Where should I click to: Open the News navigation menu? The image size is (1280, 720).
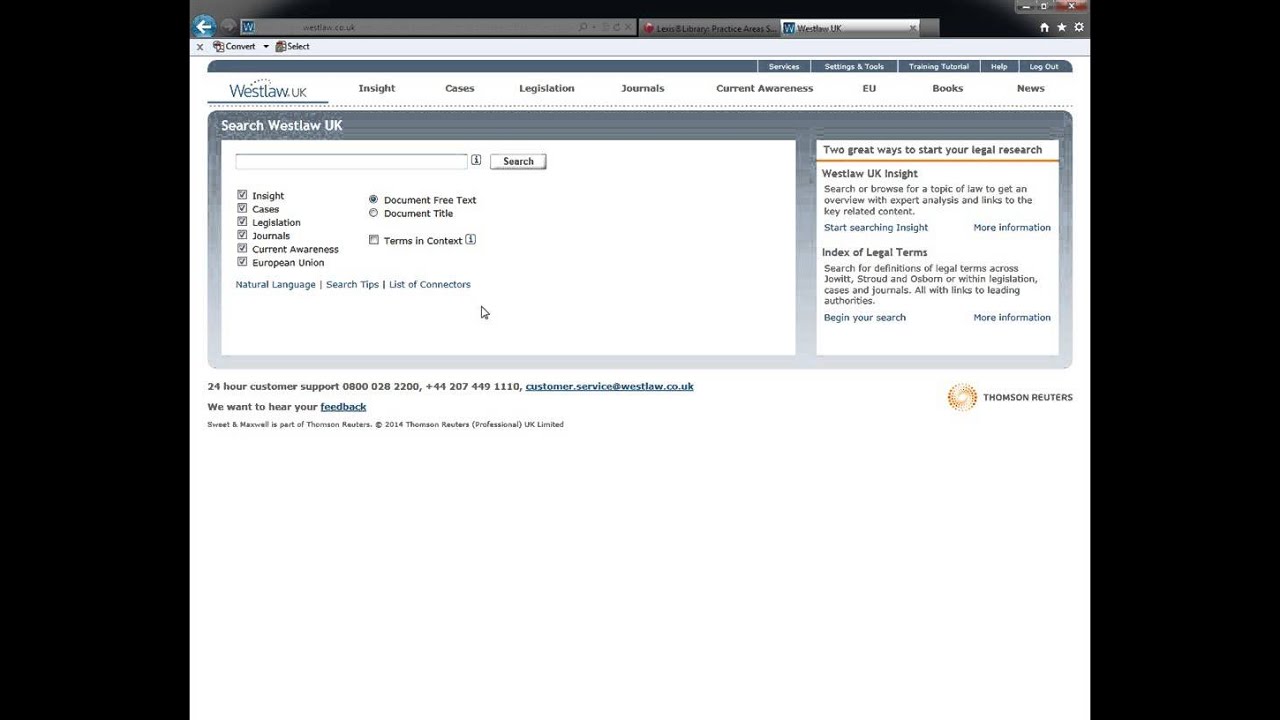point(1031,88)
